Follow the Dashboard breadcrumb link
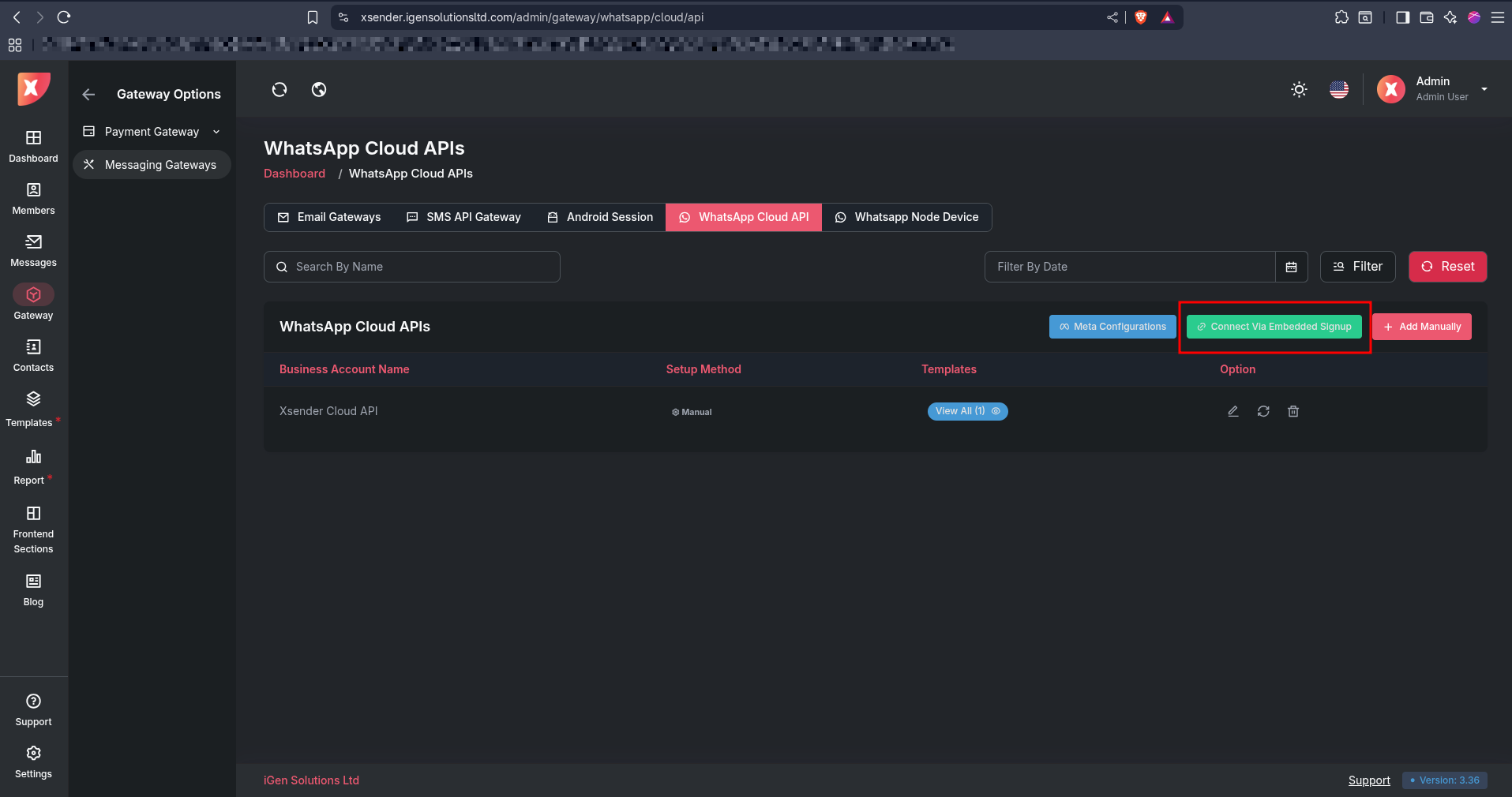Image resolution: width=1512 pixels, height=797 pixels. coord(295,174)
